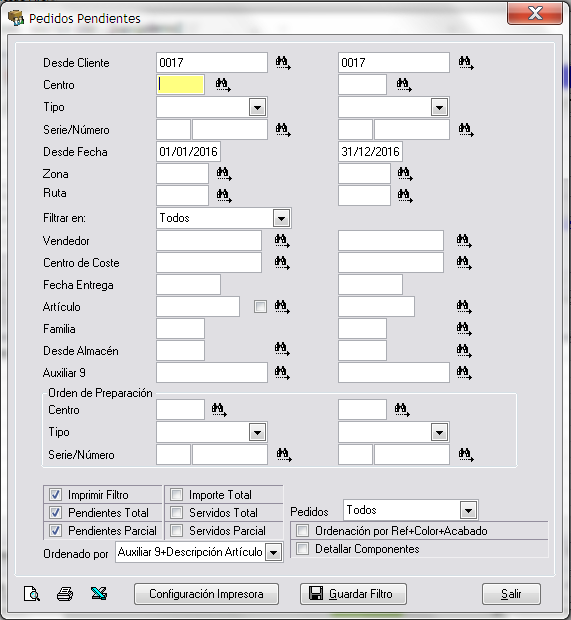571x620 pixels.
Task: Click binoculars lookup next to yellow Centro field
Action: (x=223, y=85)
